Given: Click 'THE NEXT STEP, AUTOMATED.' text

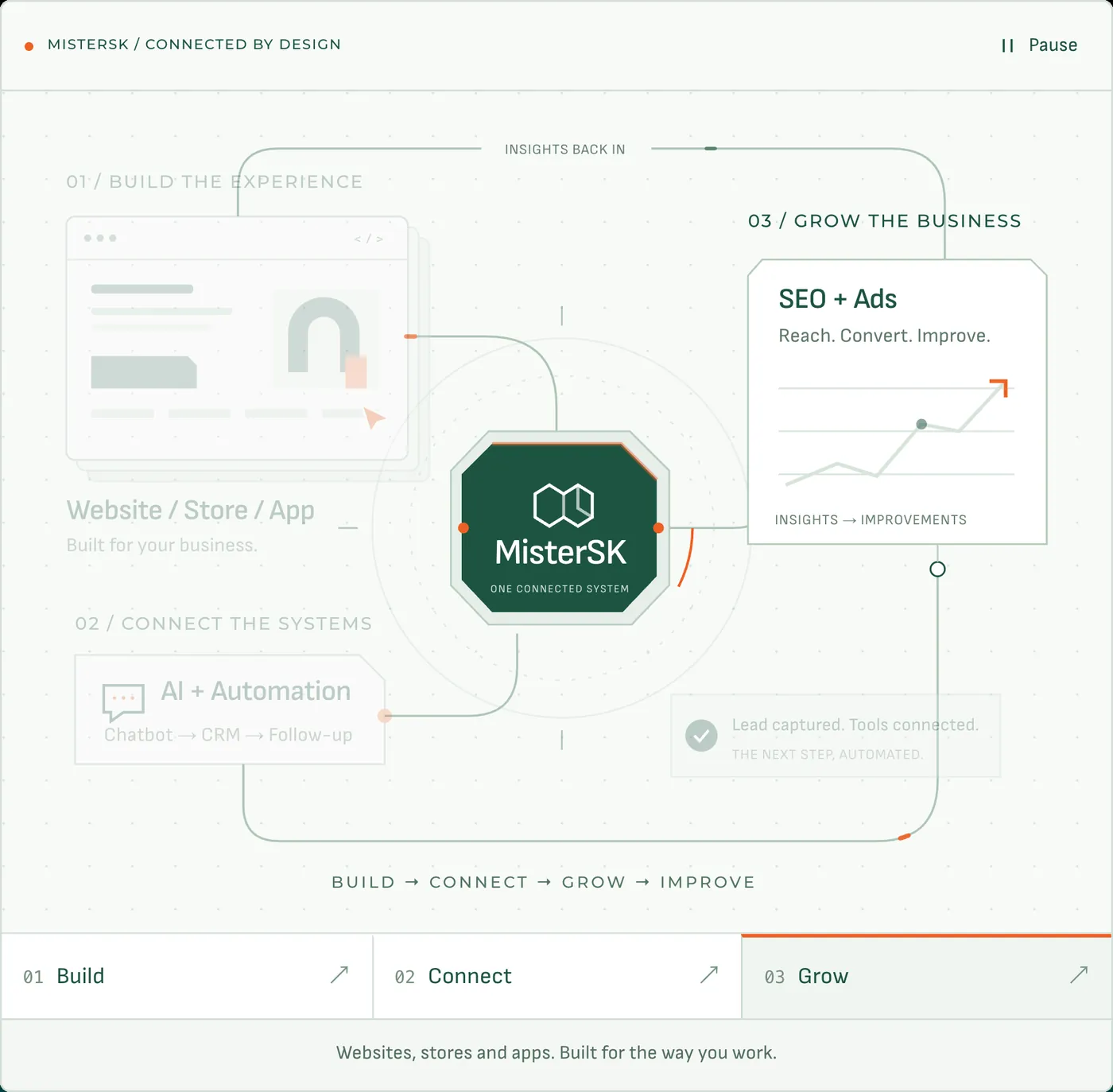Looking at the screenshot, I should [x=828, y=755].
